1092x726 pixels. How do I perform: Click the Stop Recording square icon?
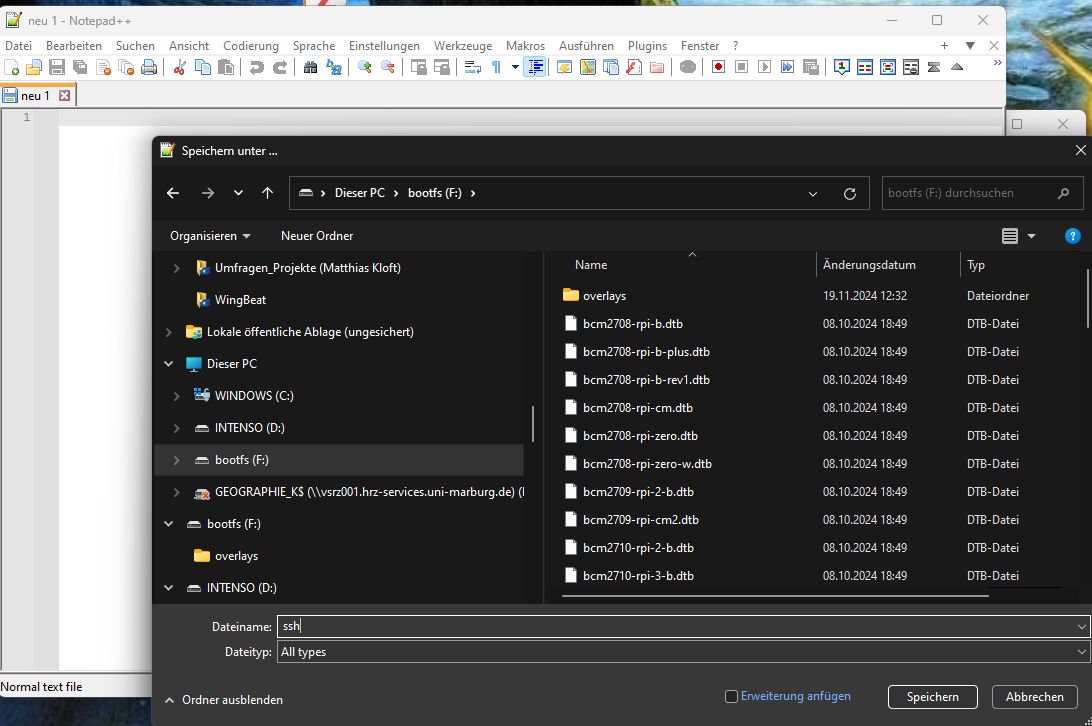click(x=742, y=68)
